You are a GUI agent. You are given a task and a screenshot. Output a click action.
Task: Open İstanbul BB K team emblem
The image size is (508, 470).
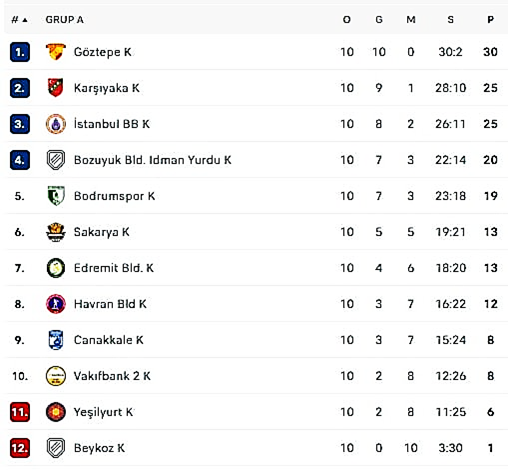56,124
